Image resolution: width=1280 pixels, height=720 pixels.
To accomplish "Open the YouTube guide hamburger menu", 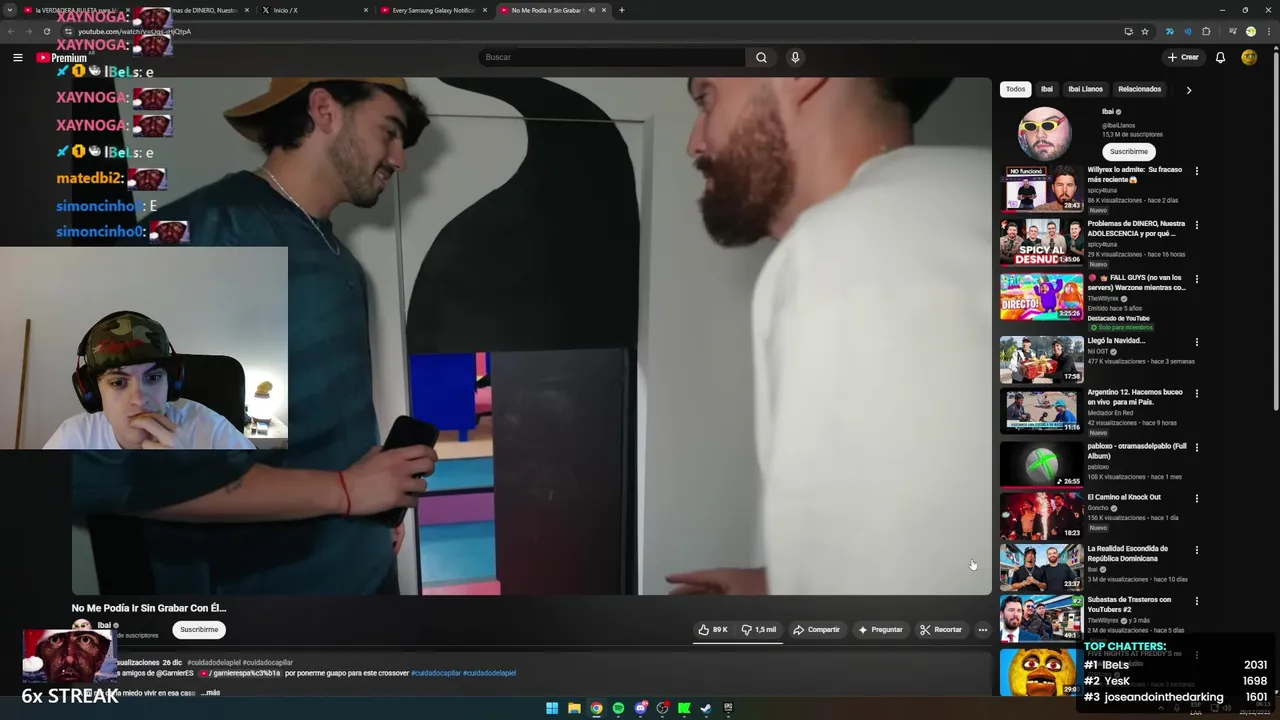I will coord(17,57).
